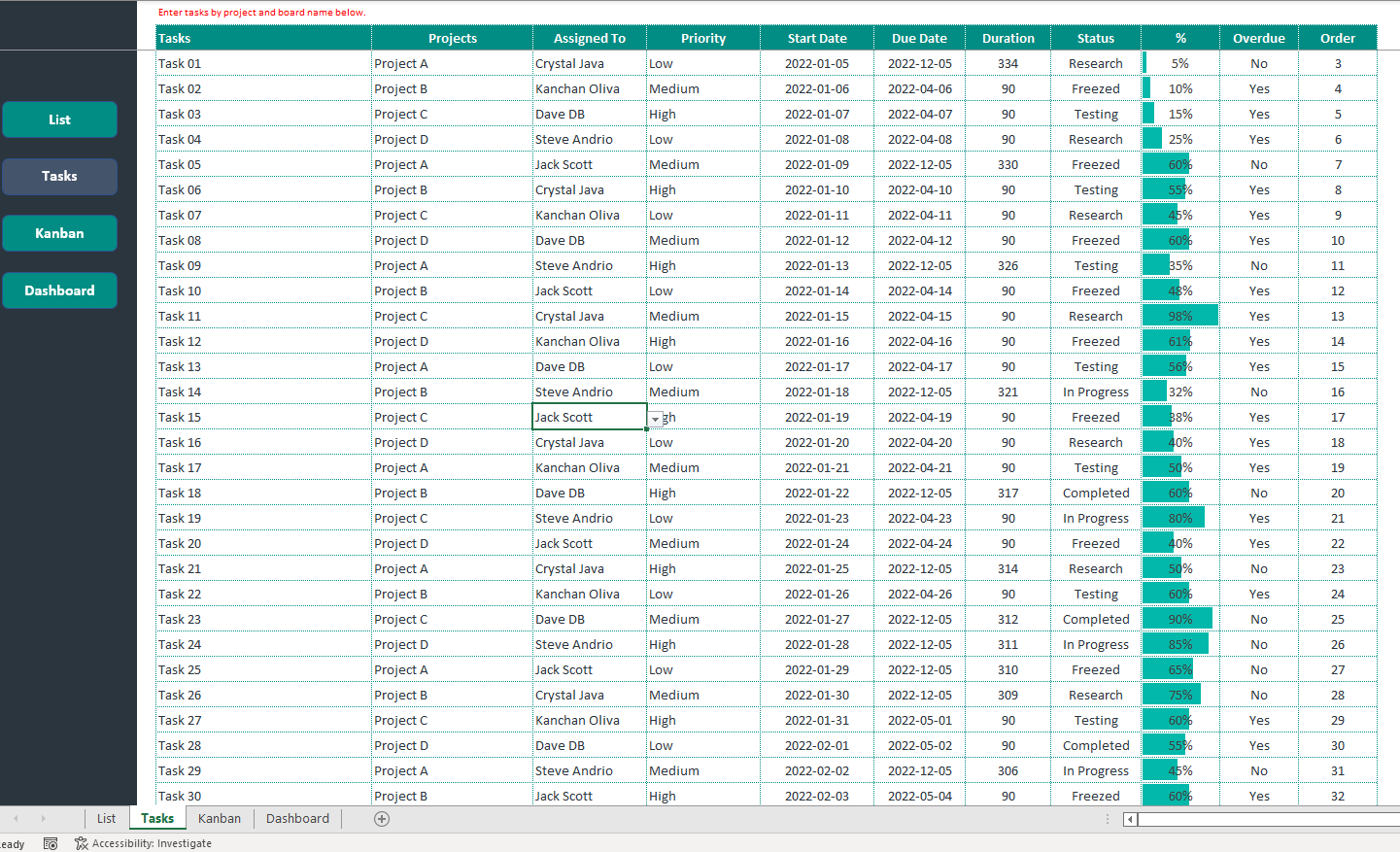Screen dimensions: 1400x852
Task: Switch to the Kanban sheet tab
Action: pos(219,819)
